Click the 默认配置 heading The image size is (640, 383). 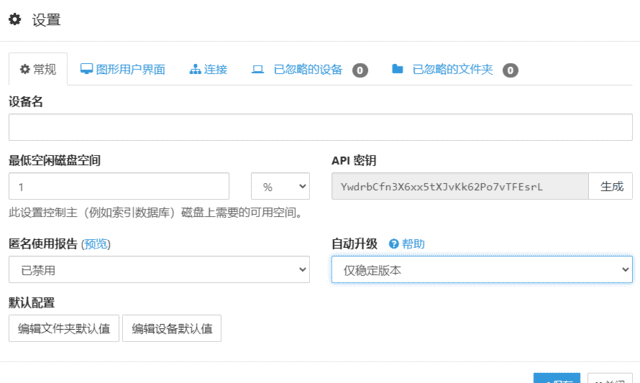31,303
